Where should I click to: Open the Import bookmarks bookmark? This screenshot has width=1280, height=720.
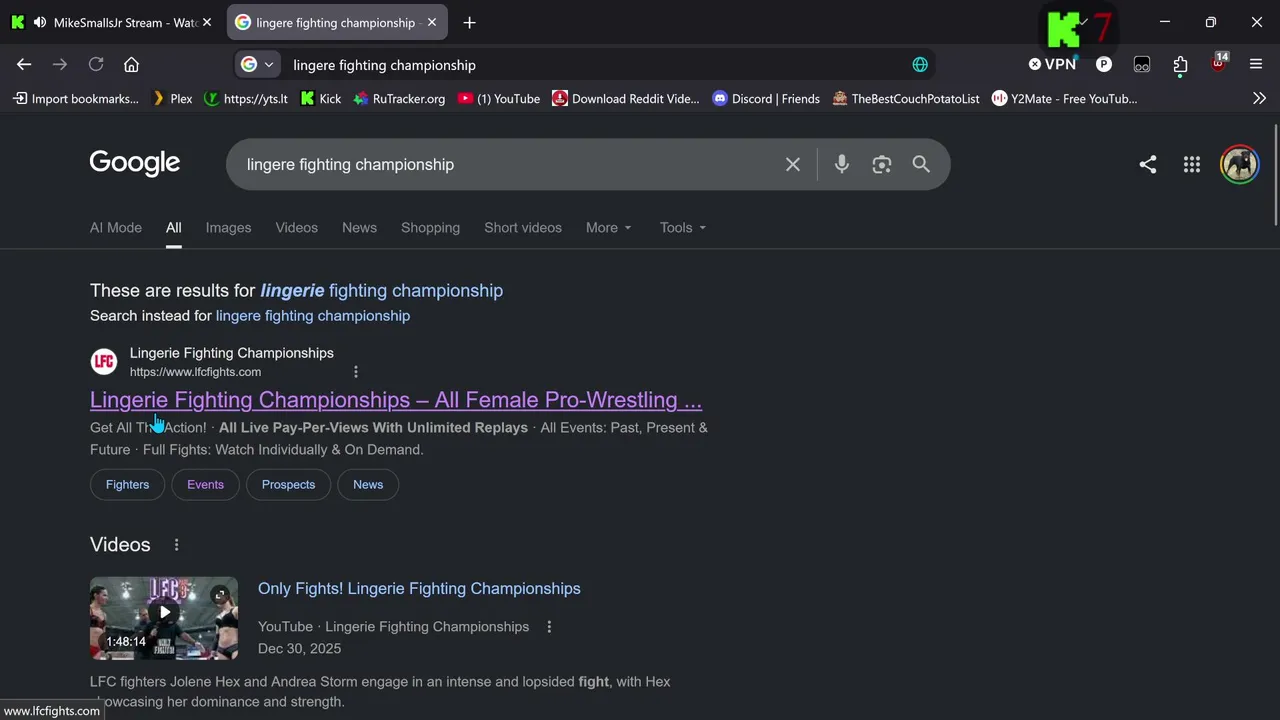(x=76, y=98)
